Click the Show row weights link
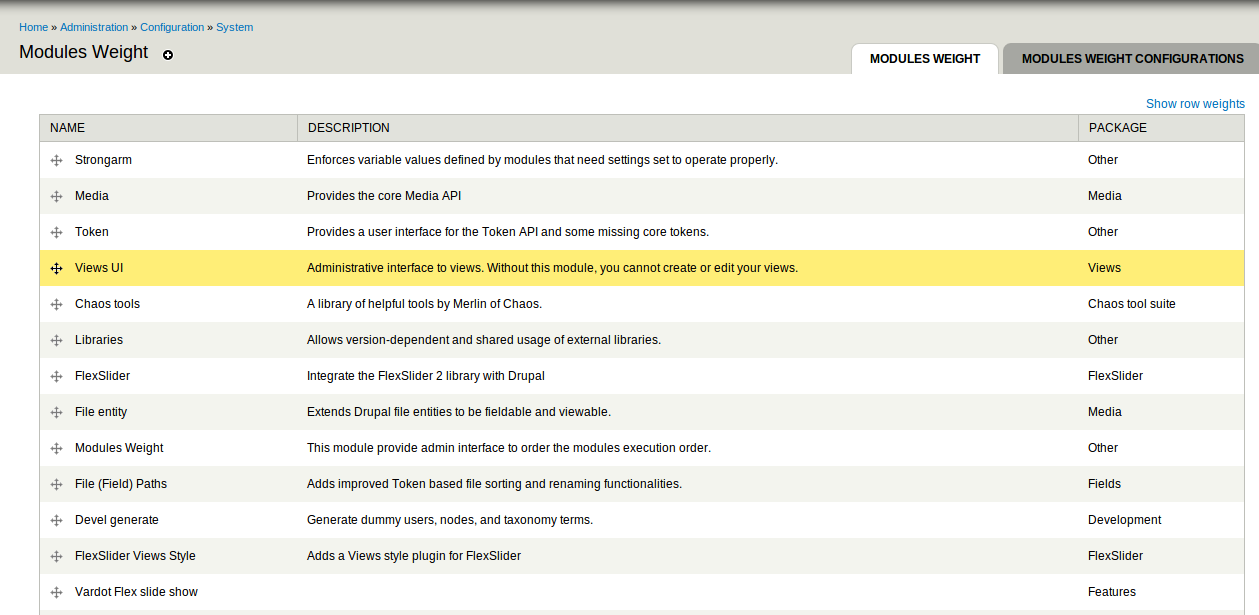 pos(1195,103)
